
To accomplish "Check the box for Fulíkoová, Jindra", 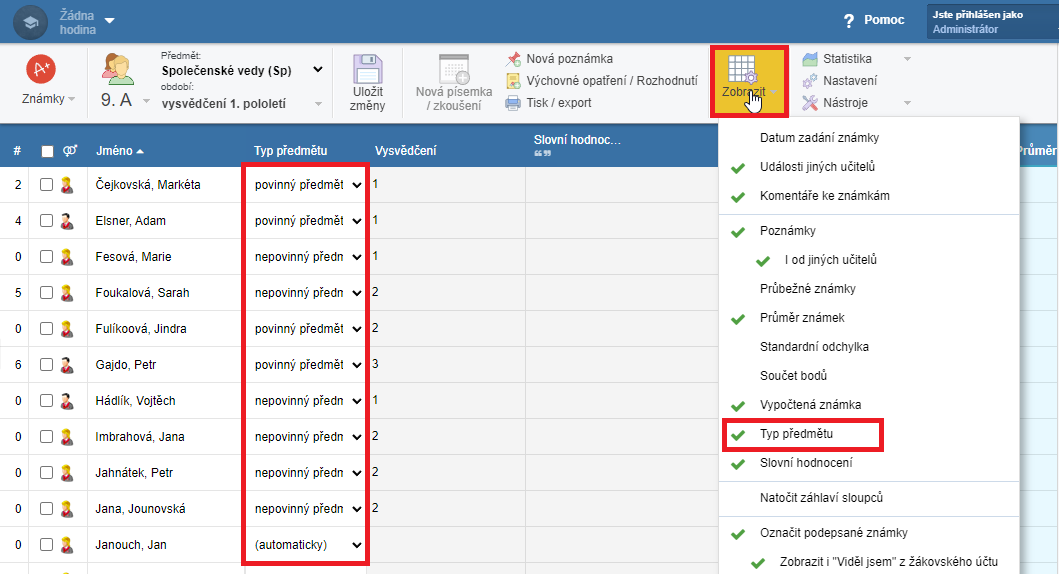I will pos(46,328).
